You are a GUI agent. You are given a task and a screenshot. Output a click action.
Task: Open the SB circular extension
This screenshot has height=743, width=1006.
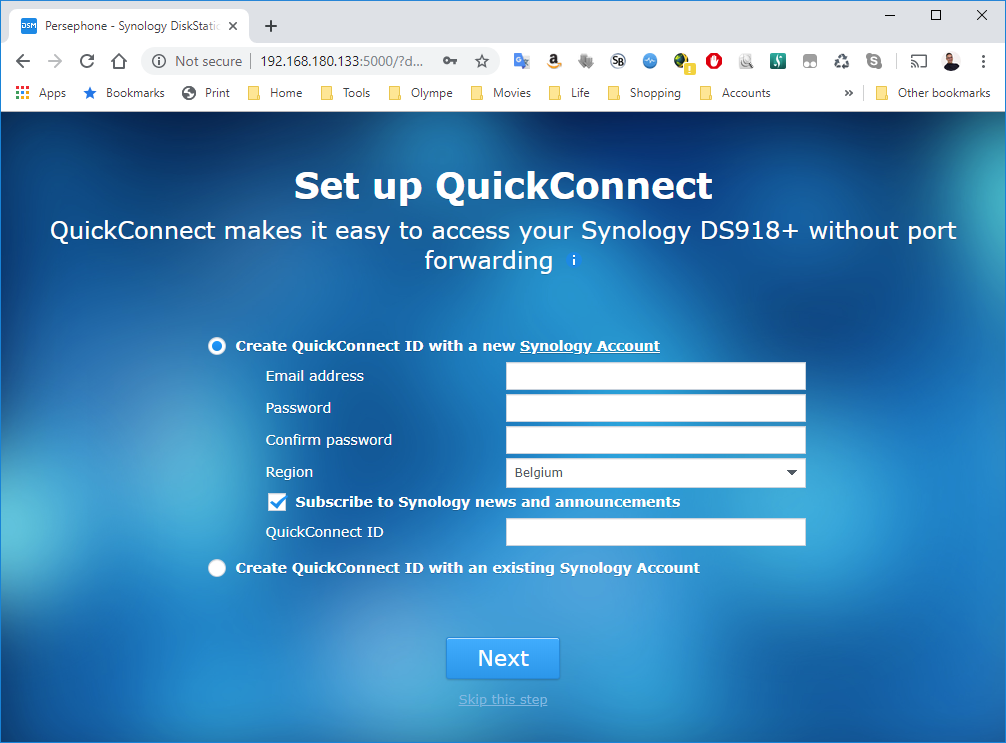tap(618, 61)
